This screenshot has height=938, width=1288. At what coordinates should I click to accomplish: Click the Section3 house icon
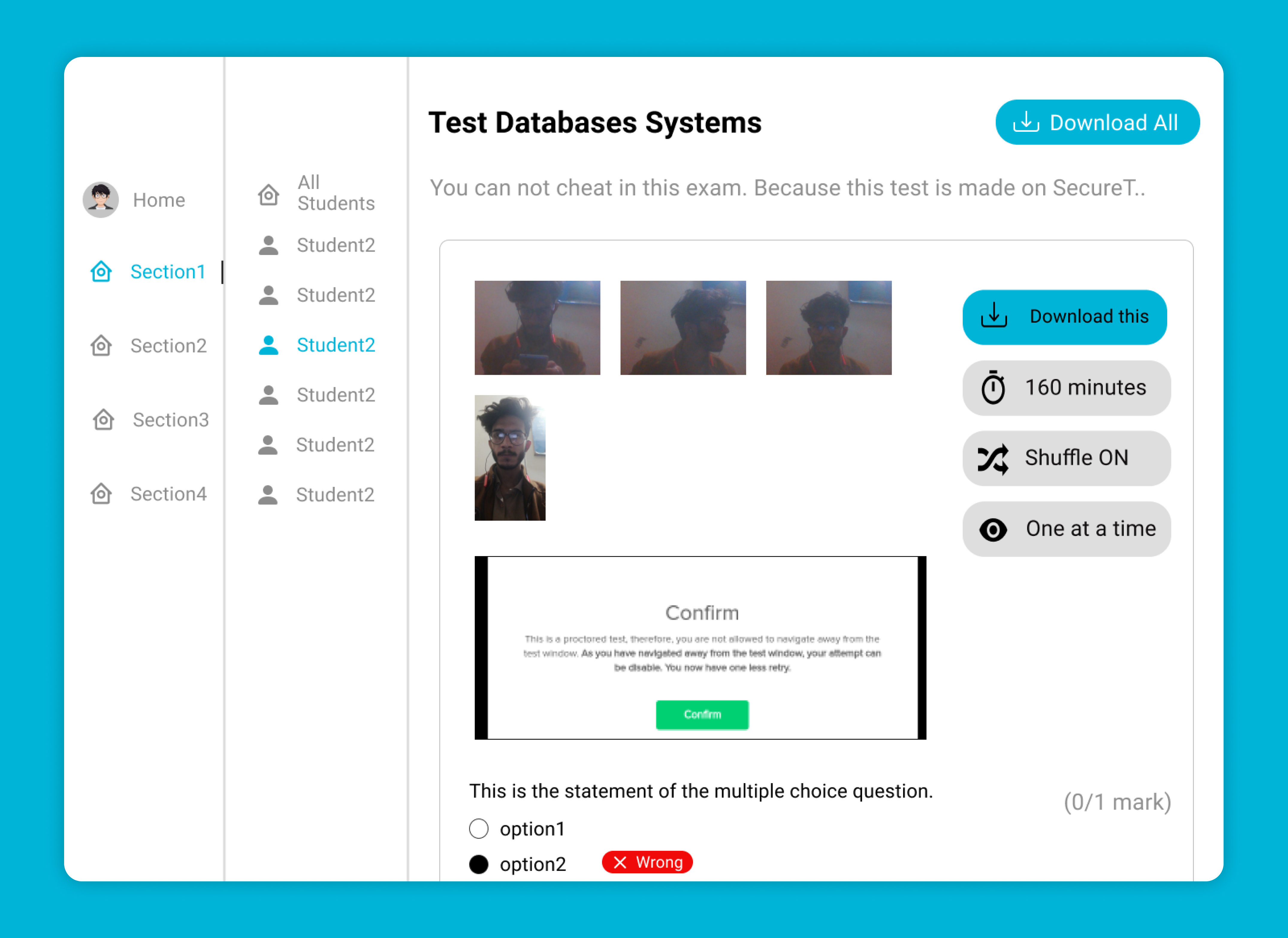pyautogui.click(x=103, y=420)
